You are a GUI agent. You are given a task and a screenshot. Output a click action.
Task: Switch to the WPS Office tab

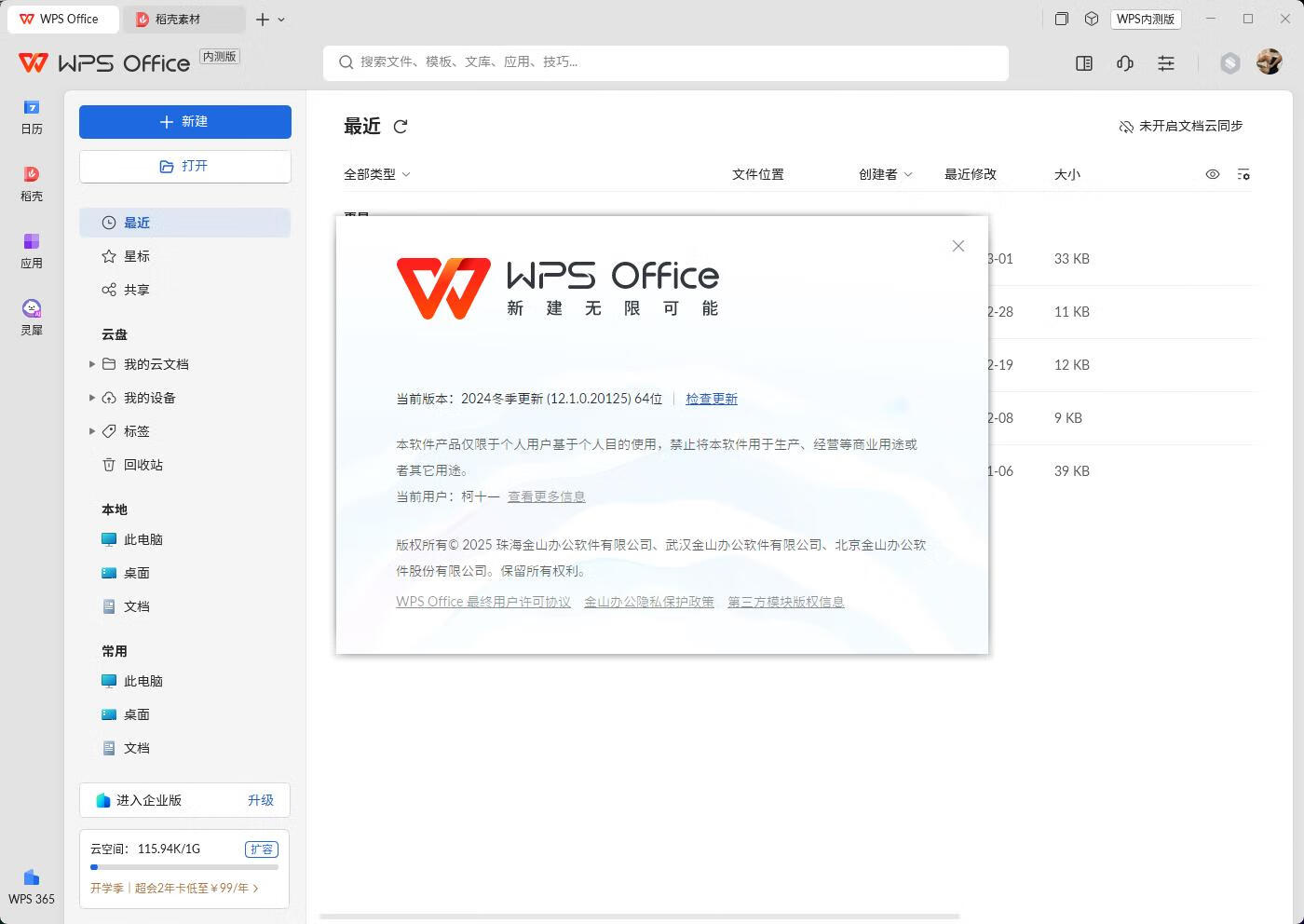coord(63,19)
